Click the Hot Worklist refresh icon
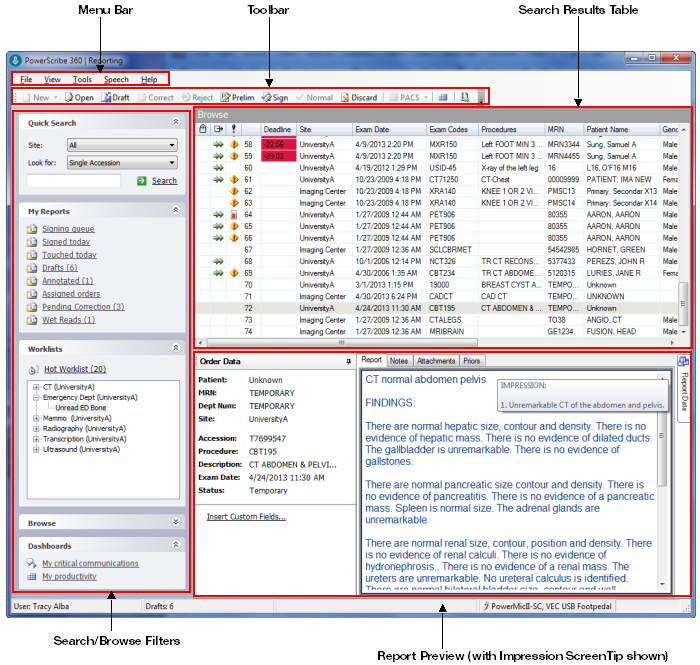This screenshot has height=665, width=700. (33, 370)
